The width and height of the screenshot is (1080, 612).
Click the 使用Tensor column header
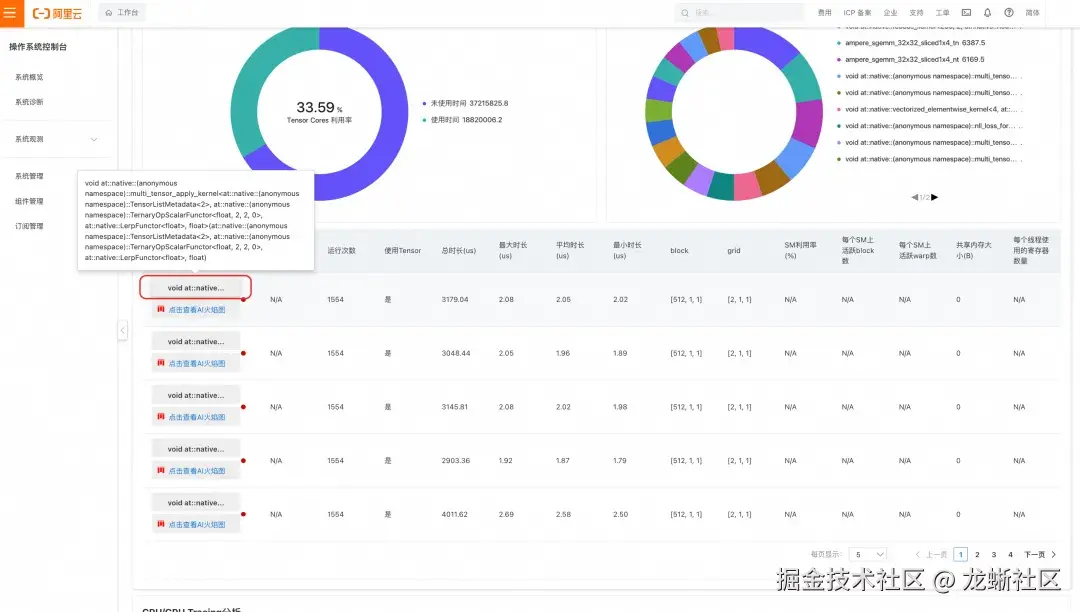[x=402, y=251]
